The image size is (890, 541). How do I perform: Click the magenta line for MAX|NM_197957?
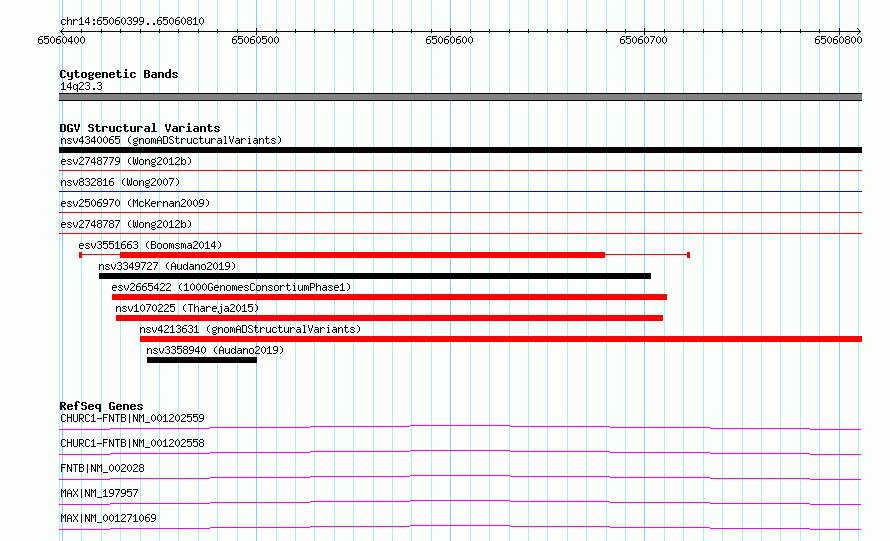click(x=460, y=502)
